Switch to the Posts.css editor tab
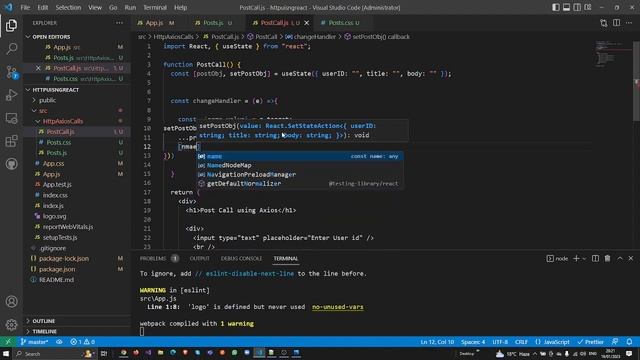 (x=340, y=23)
